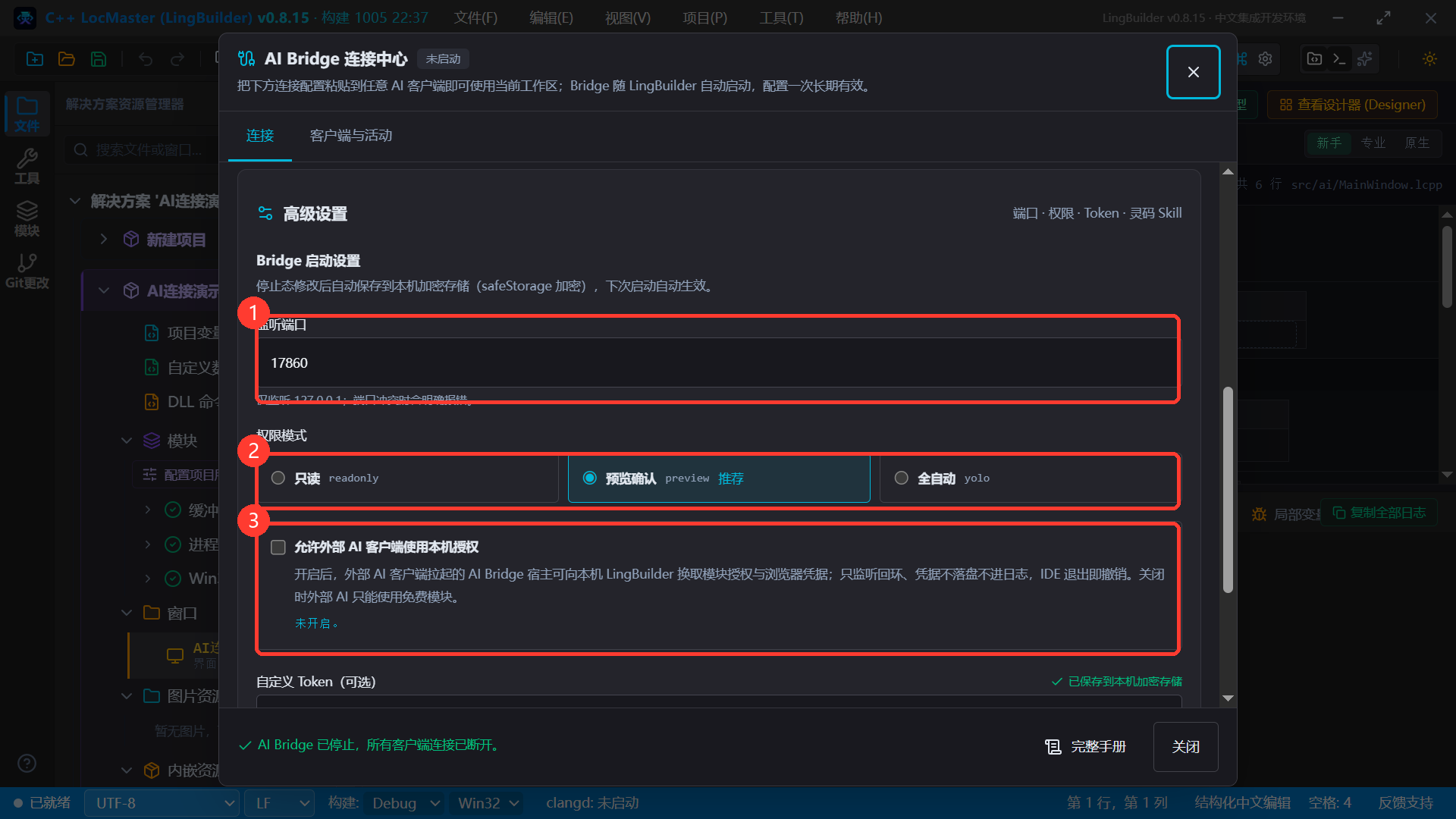Toggle the sun theme icon
The height and width of the screenshot is (819, 1456).
pos(1430,59)
